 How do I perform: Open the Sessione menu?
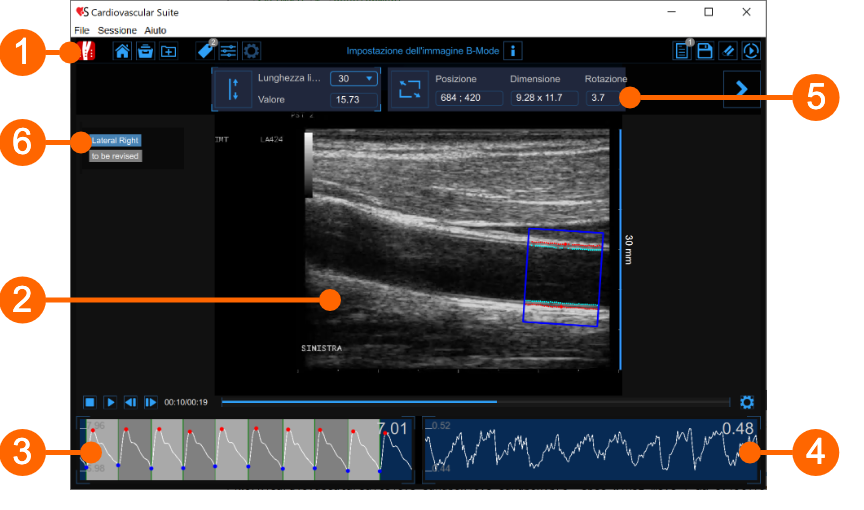pyautogui.click(x=117, y=31)
